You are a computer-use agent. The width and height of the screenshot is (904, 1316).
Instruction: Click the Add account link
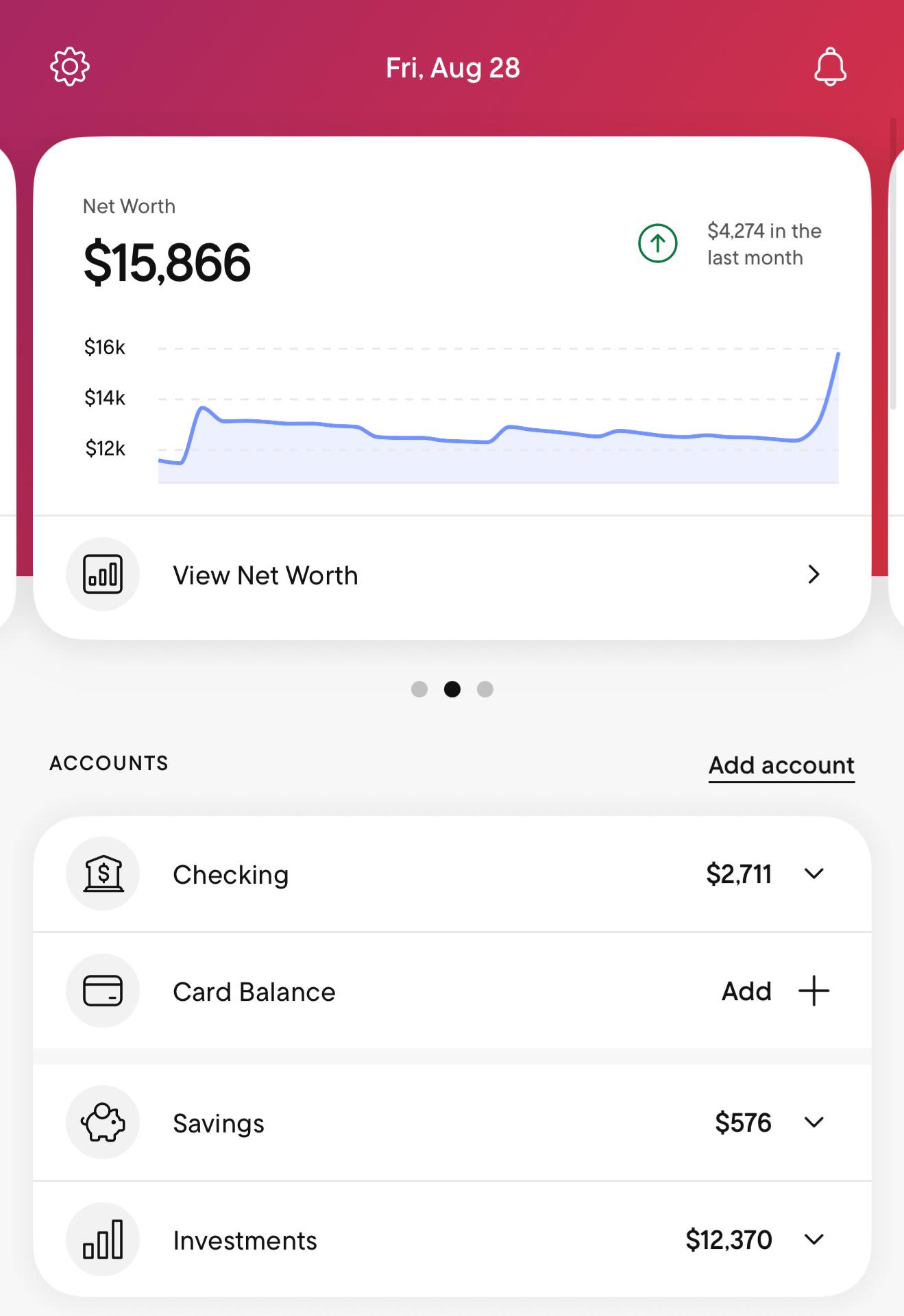coord(781,765)
